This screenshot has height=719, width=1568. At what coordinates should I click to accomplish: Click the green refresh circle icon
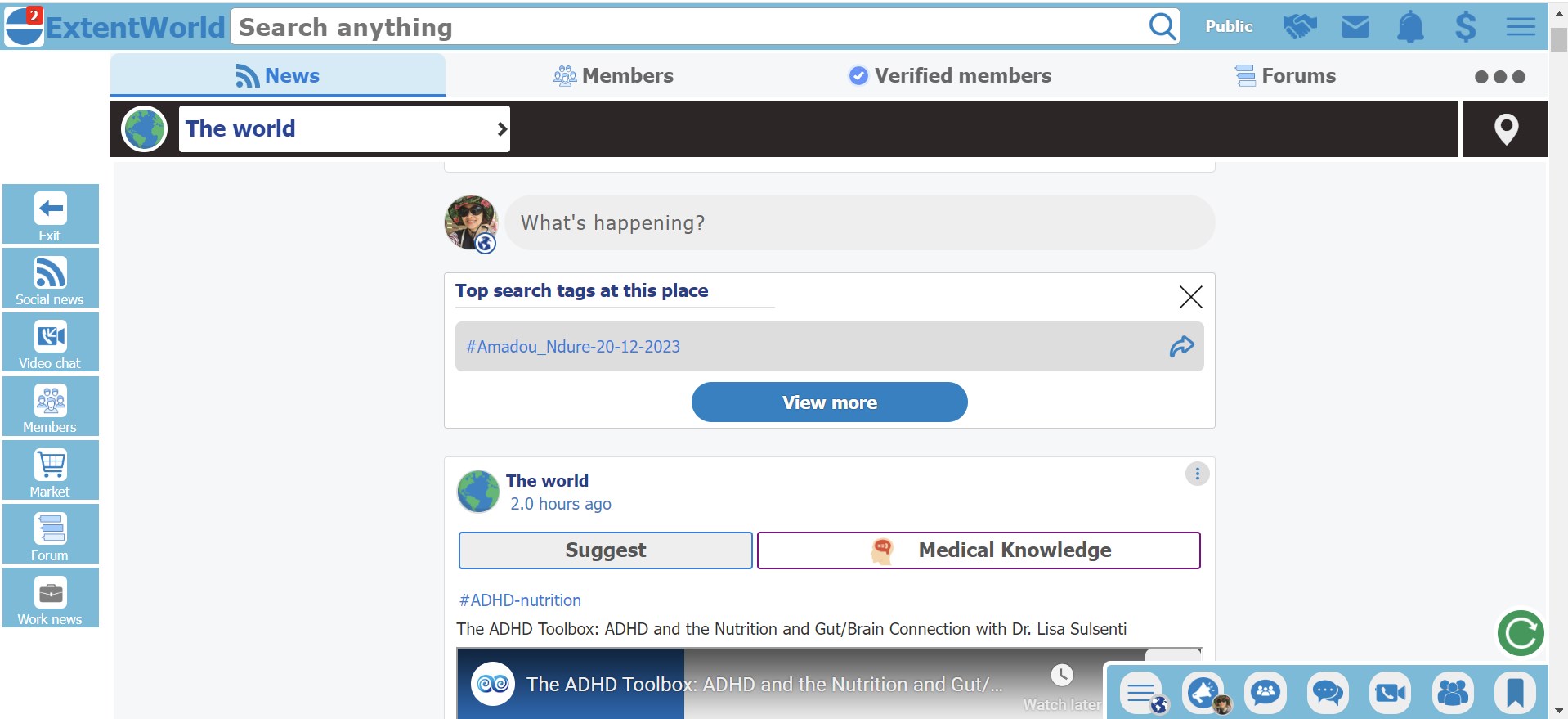[1520, 633]
